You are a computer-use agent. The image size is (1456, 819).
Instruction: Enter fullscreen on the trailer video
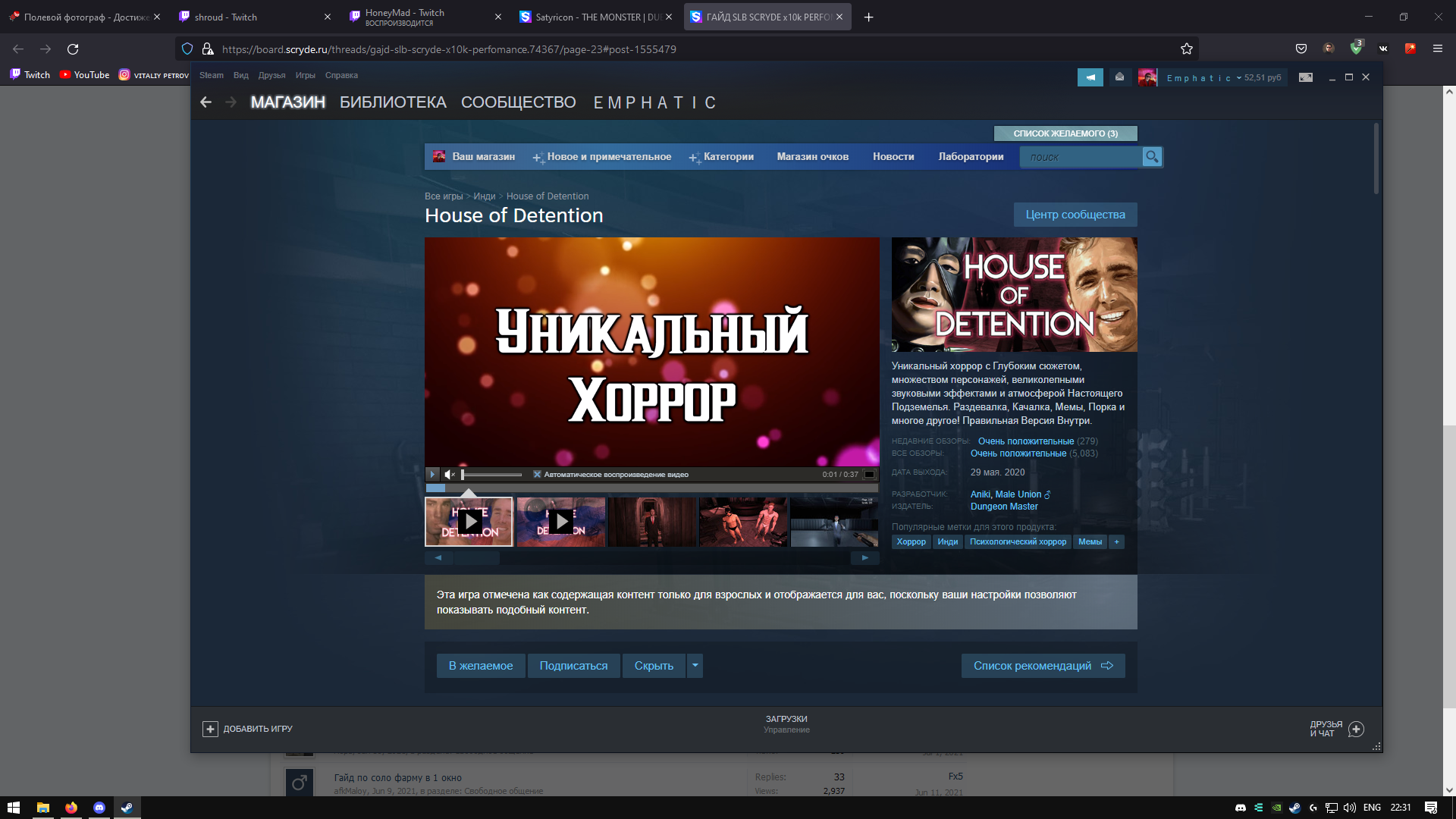point(869,475)
